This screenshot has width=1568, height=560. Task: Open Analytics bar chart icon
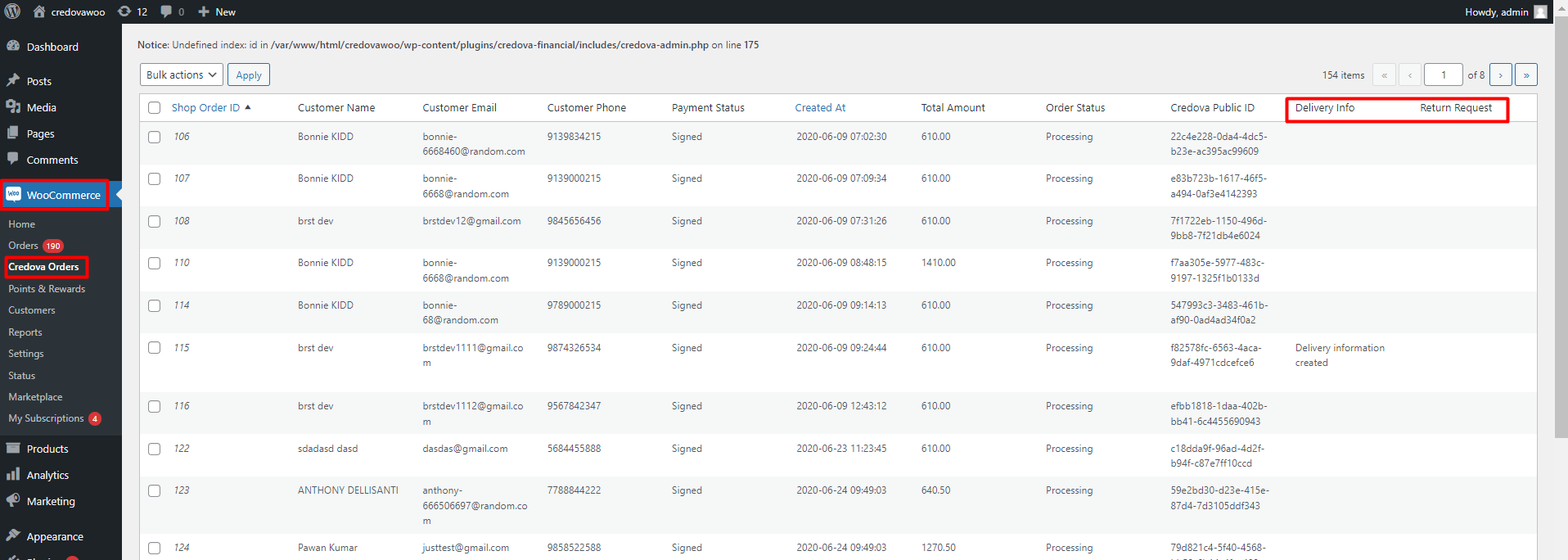13,474
